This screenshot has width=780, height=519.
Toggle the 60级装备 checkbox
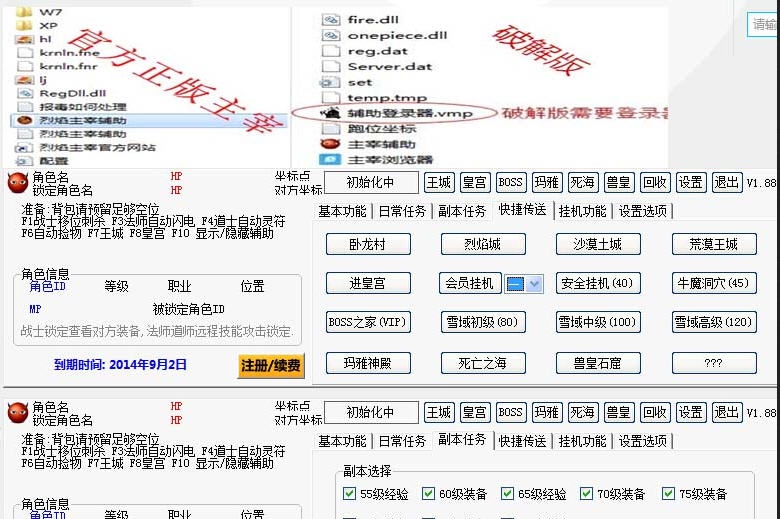[x=428, y=494]
